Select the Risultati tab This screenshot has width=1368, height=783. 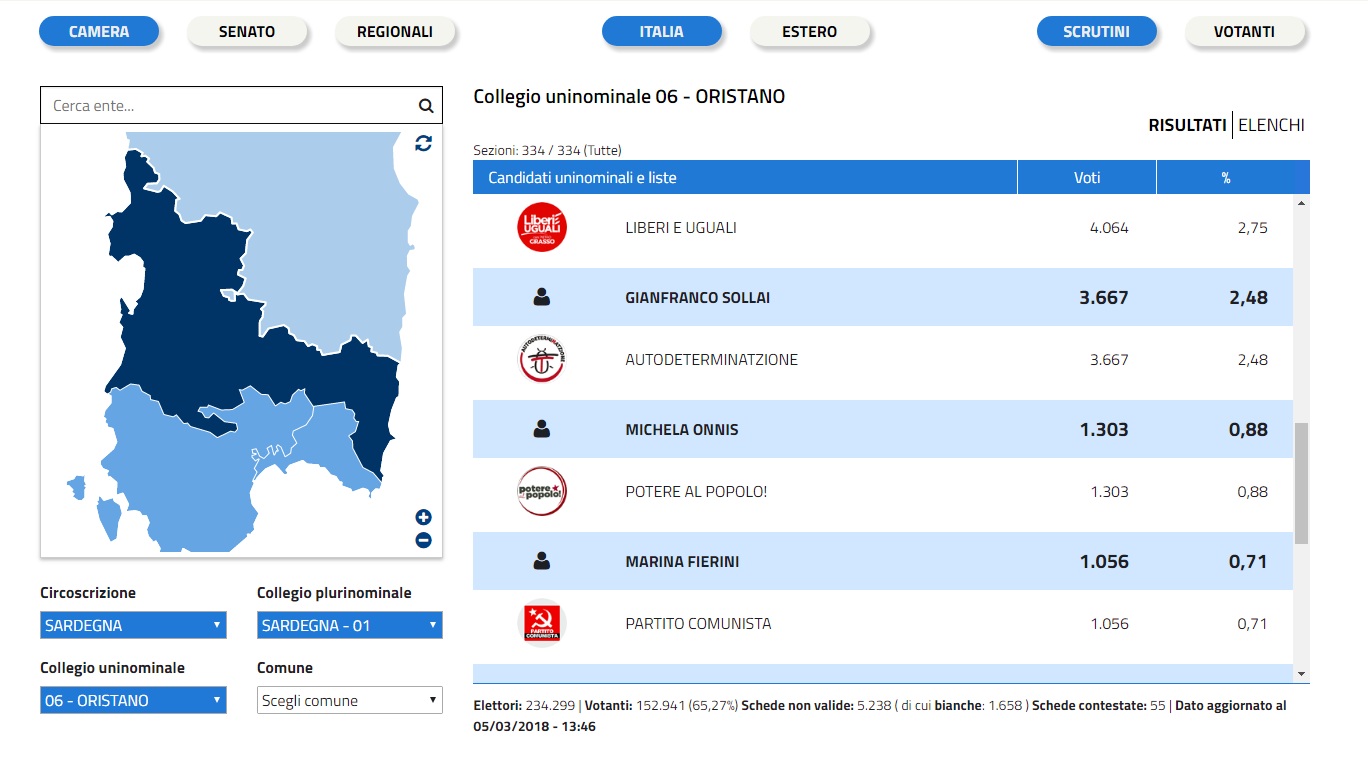[x=1187, y=125]
